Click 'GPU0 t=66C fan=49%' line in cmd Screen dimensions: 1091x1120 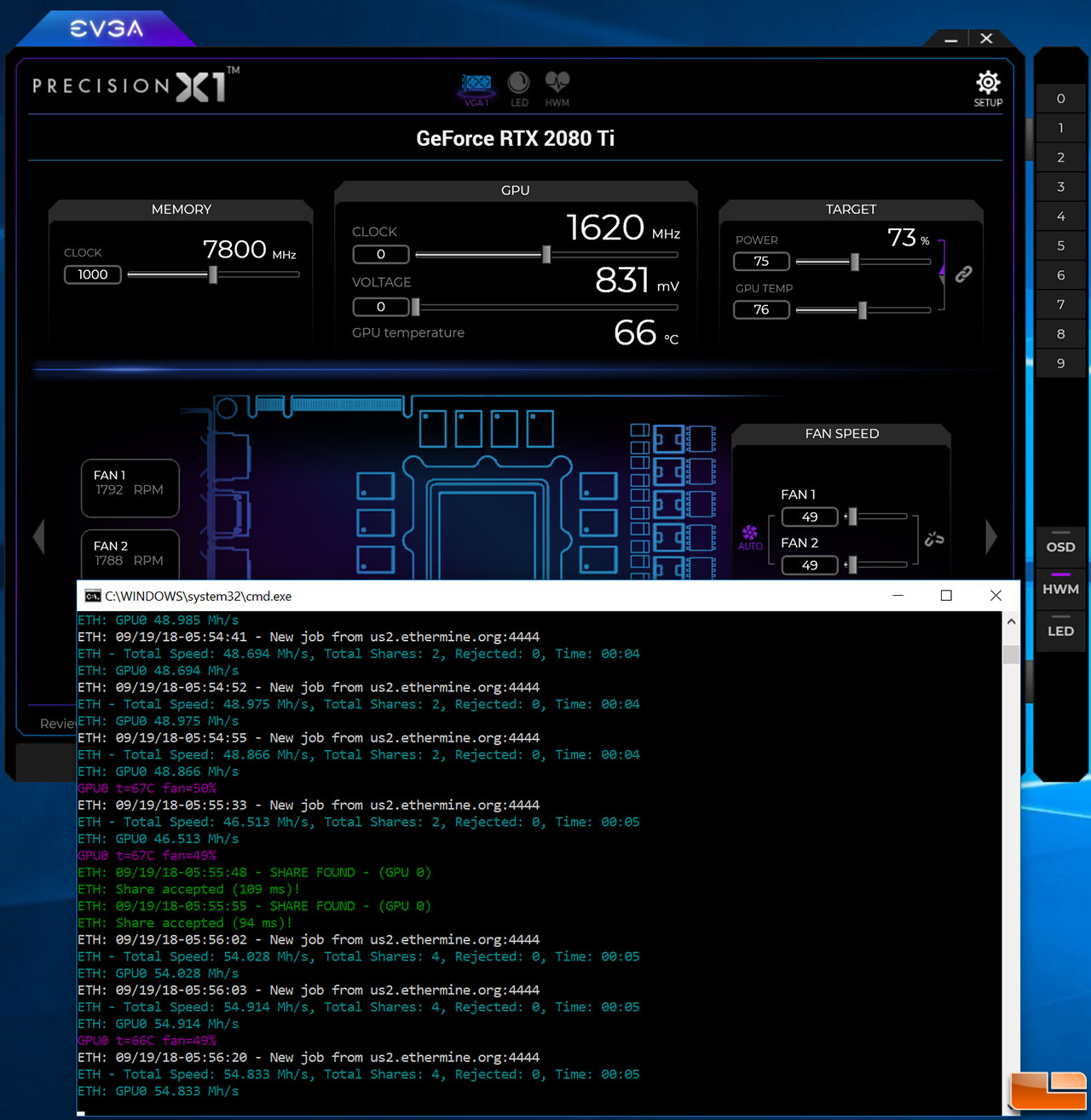pyautogui.click(x=147, y=1041)
